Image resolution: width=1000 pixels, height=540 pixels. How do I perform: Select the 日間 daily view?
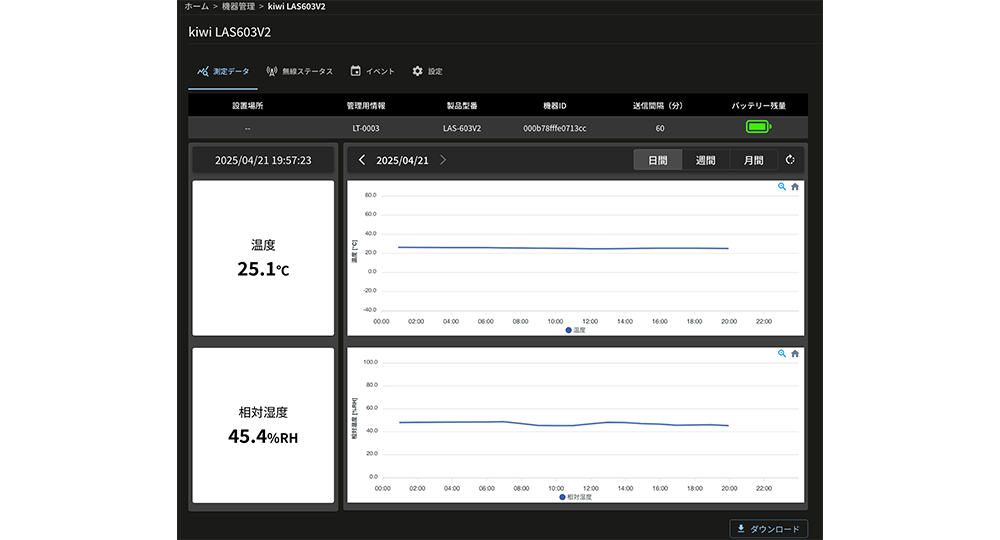point(658,160)
